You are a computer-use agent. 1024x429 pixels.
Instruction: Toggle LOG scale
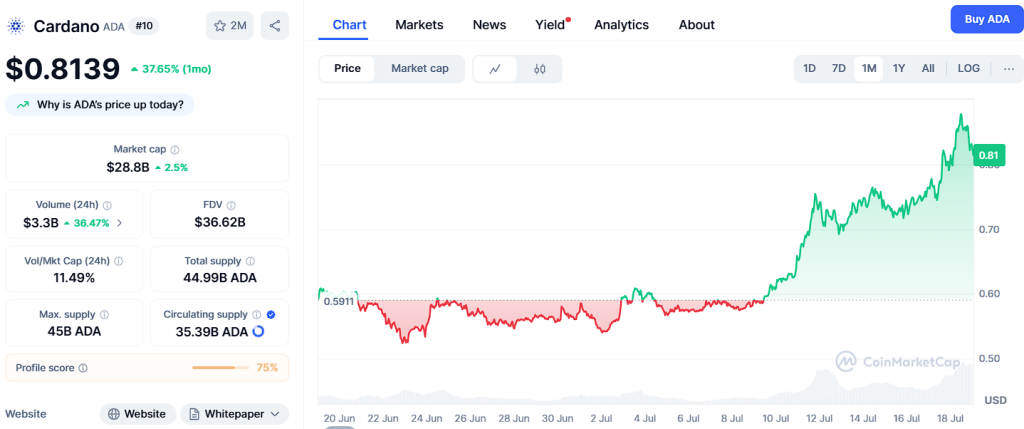coord(968,69)
